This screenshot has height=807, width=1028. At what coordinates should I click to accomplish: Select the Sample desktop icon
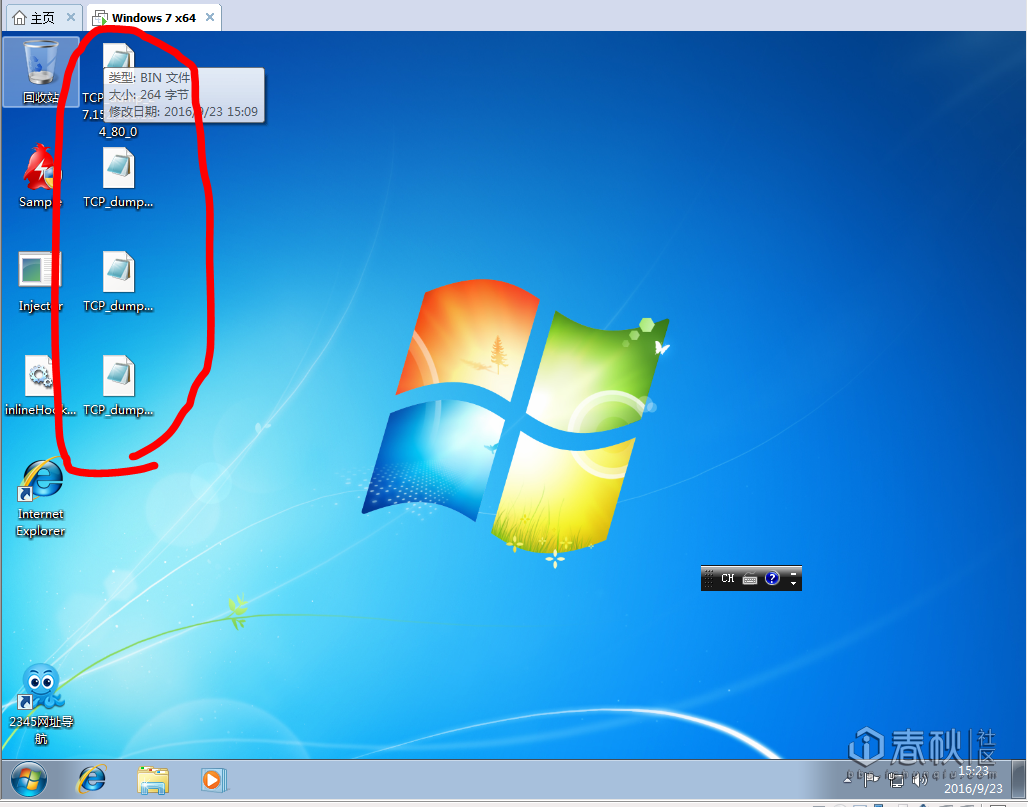click(41, 176)
